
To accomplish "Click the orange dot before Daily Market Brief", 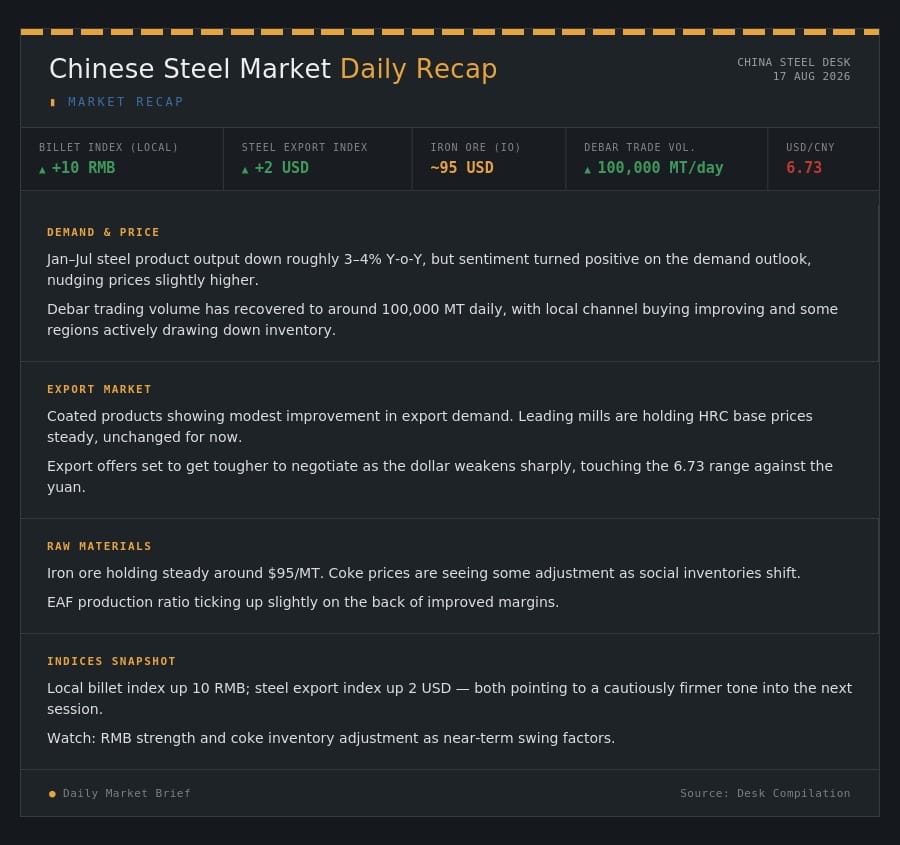I will coord(52,794).
